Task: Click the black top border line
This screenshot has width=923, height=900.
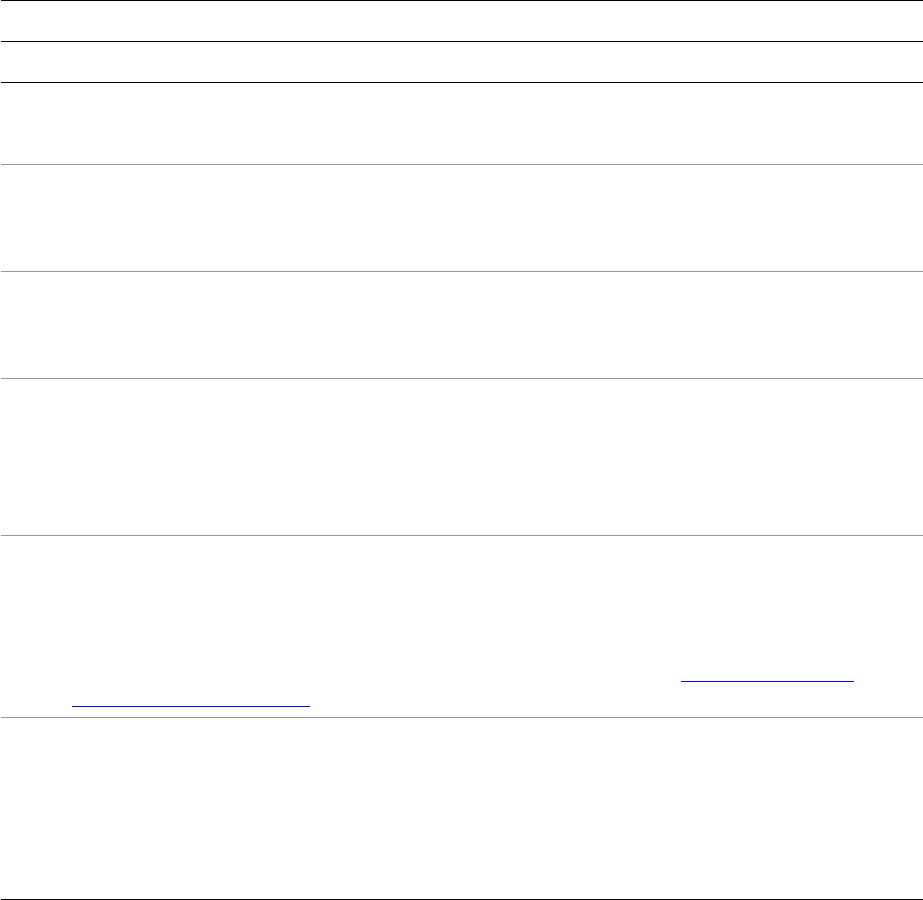Action: coord(461,1)
